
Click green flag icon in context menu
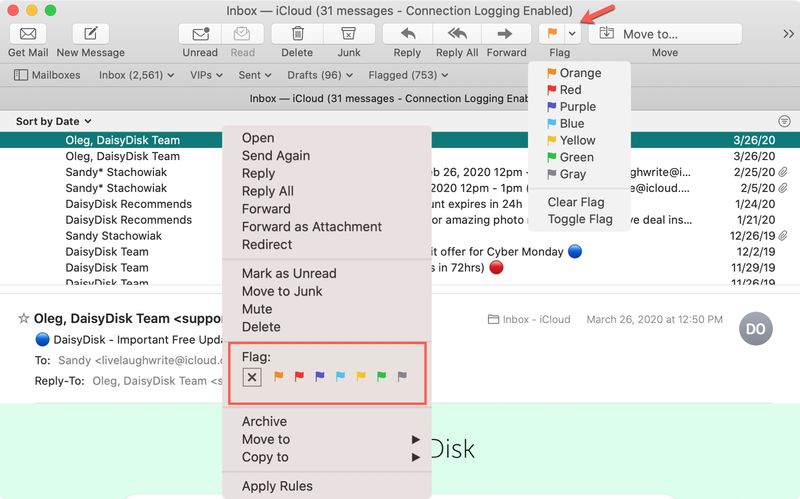point(381,377)
